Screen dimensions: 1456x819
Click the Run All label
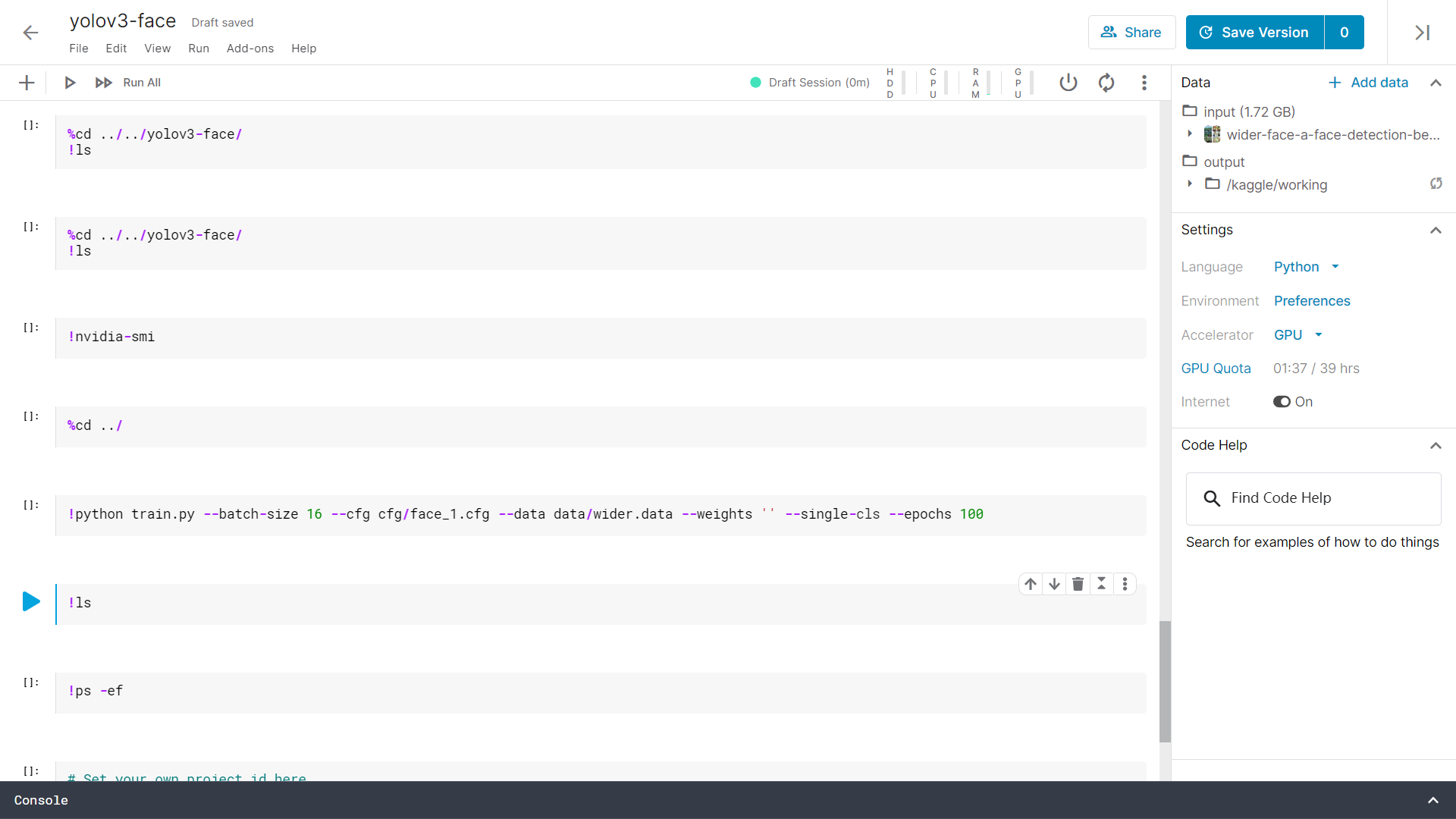(142, 83)
